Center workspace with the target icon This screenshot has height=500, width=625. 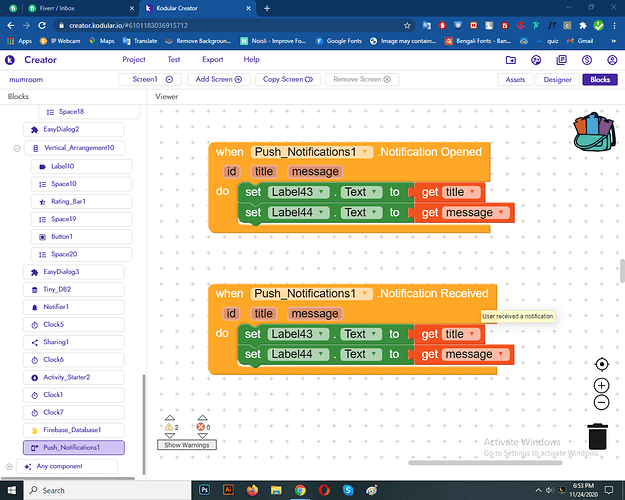601,365
